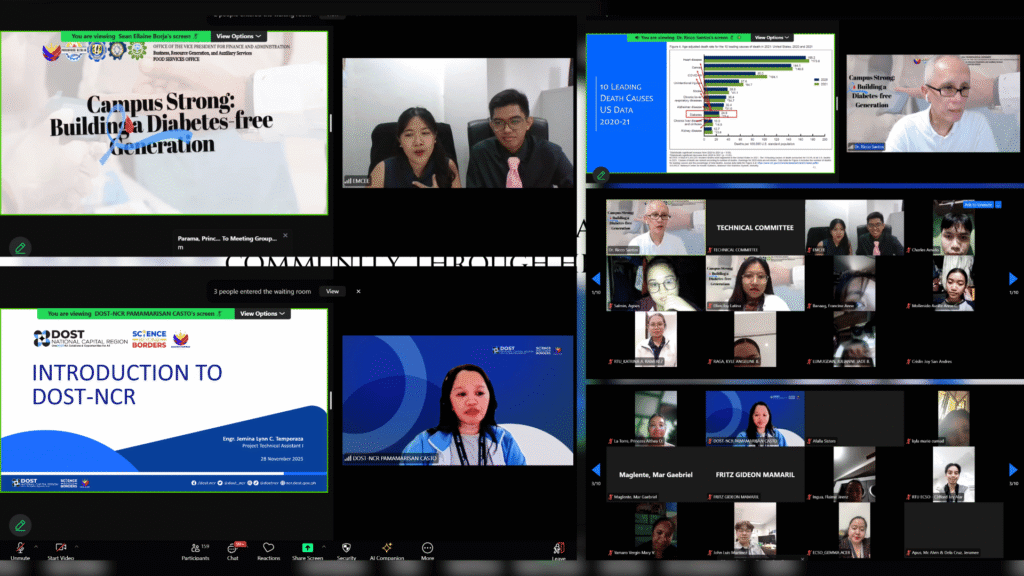This screenshot has height=576, width=1024.
Task: Click annotate pencil under the DOST-NCR slide
Action: [19, 524]
